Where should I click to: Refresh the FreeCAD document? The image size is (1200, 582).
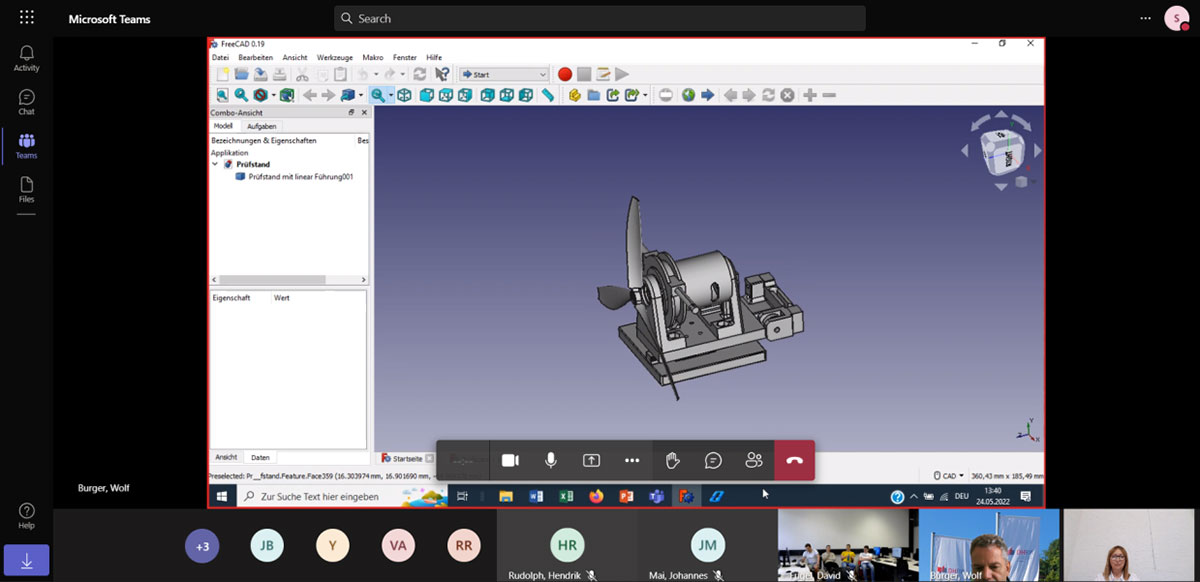[x=420, y=74]
